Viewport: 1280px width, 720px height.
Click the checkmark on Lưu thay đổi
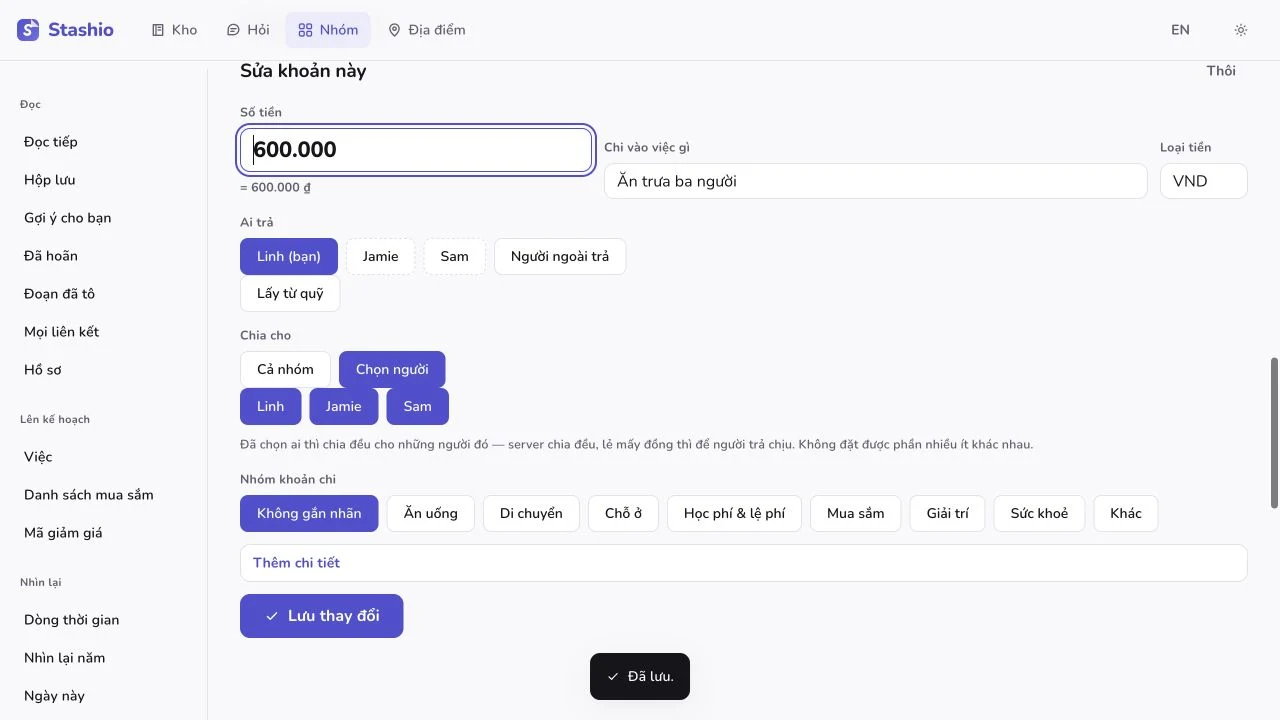271,616
